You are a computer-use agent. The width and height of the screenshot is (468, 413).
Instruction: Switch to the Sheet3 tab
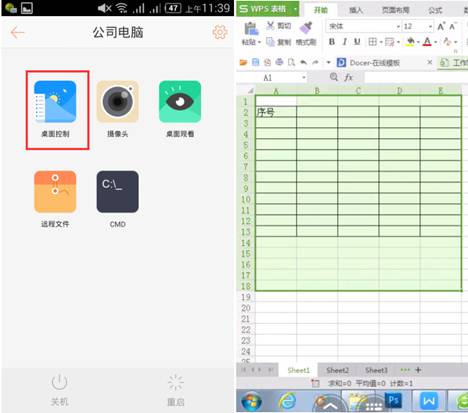pyautogui.click(x=376, y=370)
